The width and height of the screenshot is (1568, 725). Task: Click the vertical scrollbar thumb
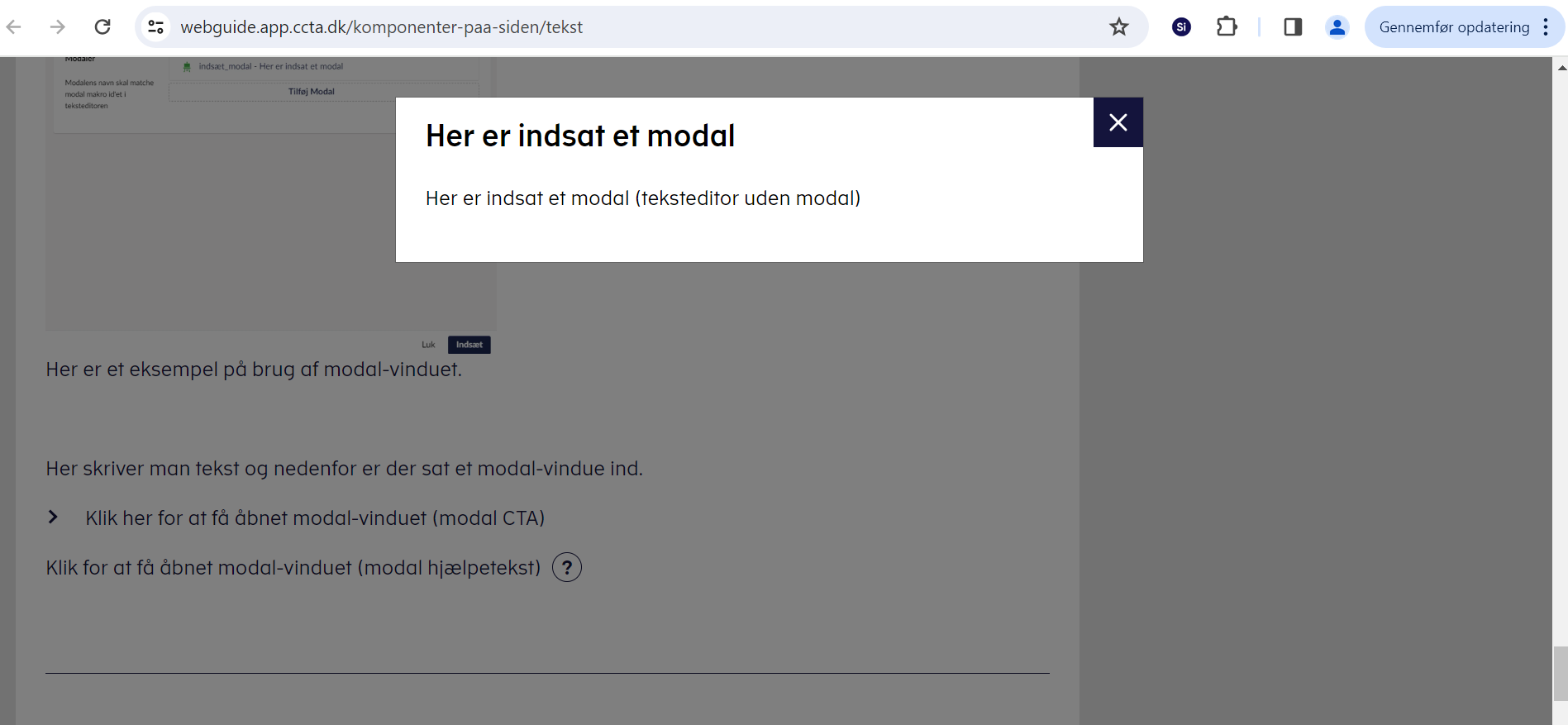1560,673
